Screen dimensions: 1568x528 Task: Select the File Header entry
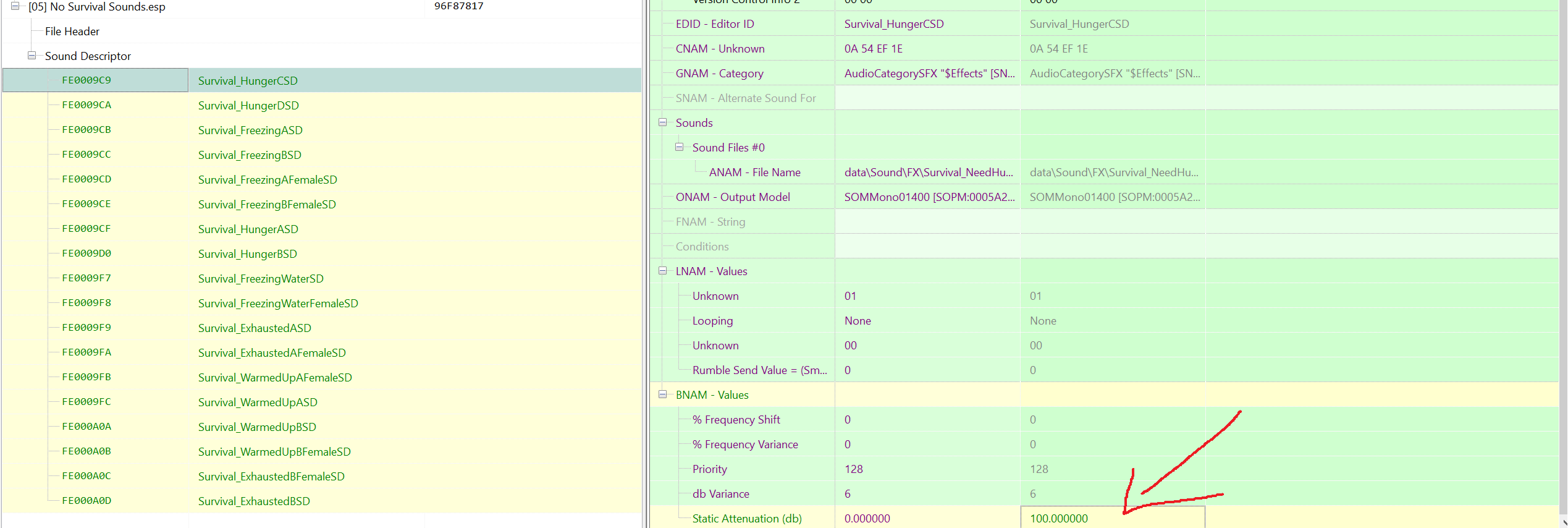[72, 32]
